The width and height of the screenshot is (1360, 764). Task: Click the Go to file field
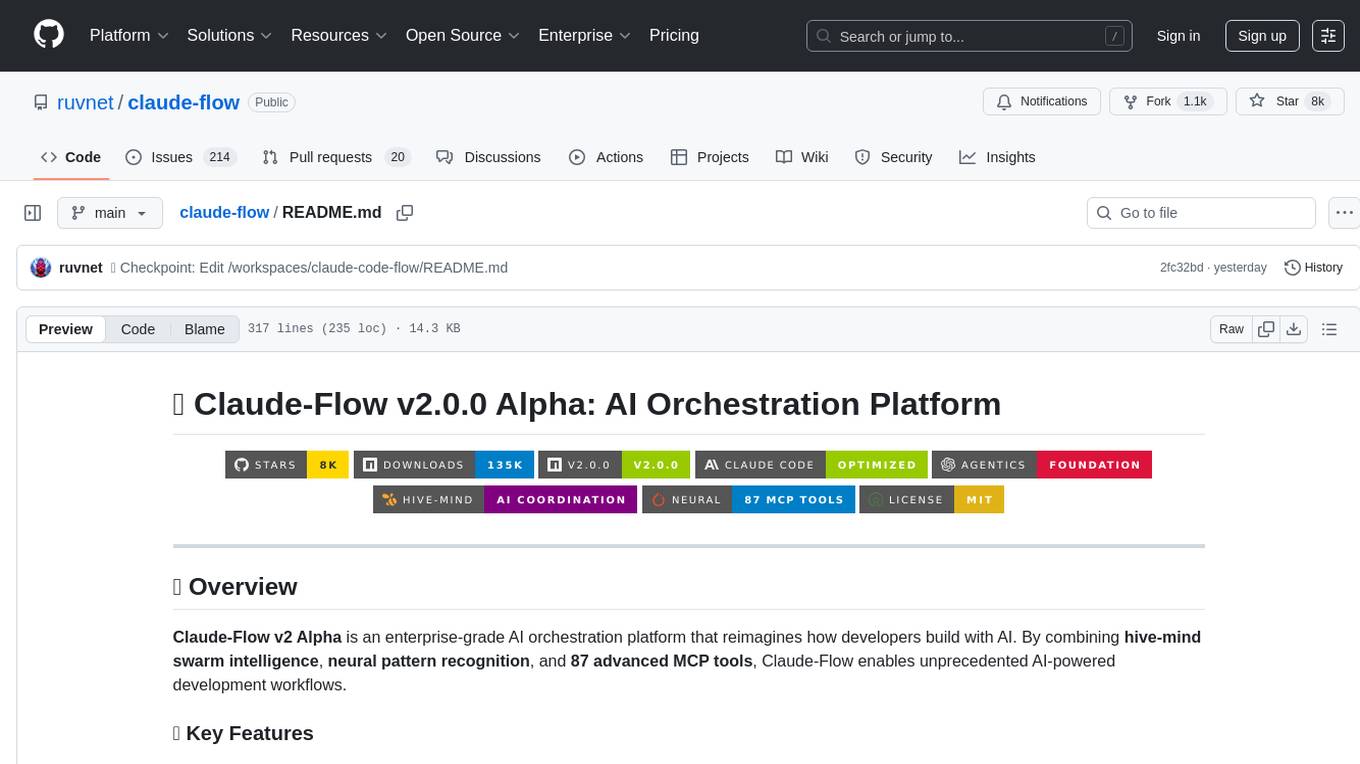coord(1201,213)
